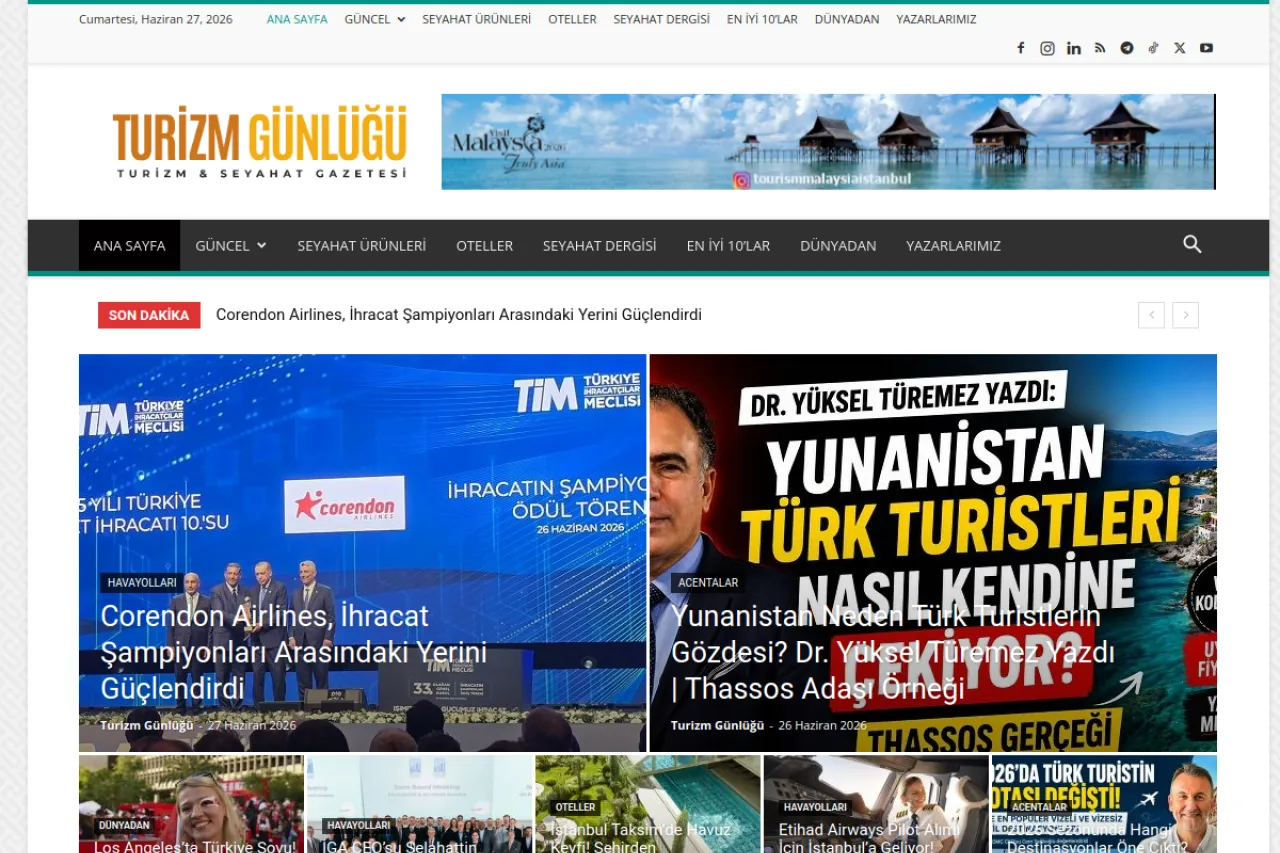Click ACENTALAR tag on Yunanistan article
The width and height of the screenshot is (1280, 853).
(x=708, y=583)
